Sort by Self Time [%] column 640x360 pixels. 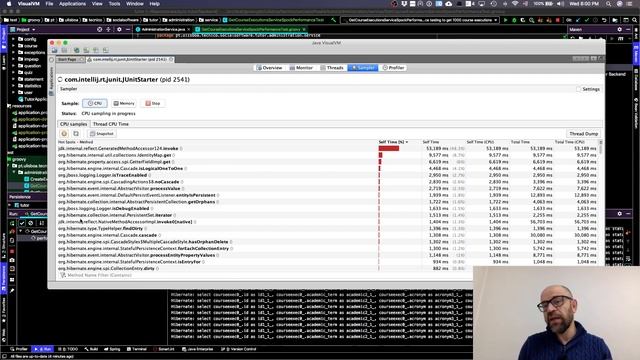pos(394,142)
